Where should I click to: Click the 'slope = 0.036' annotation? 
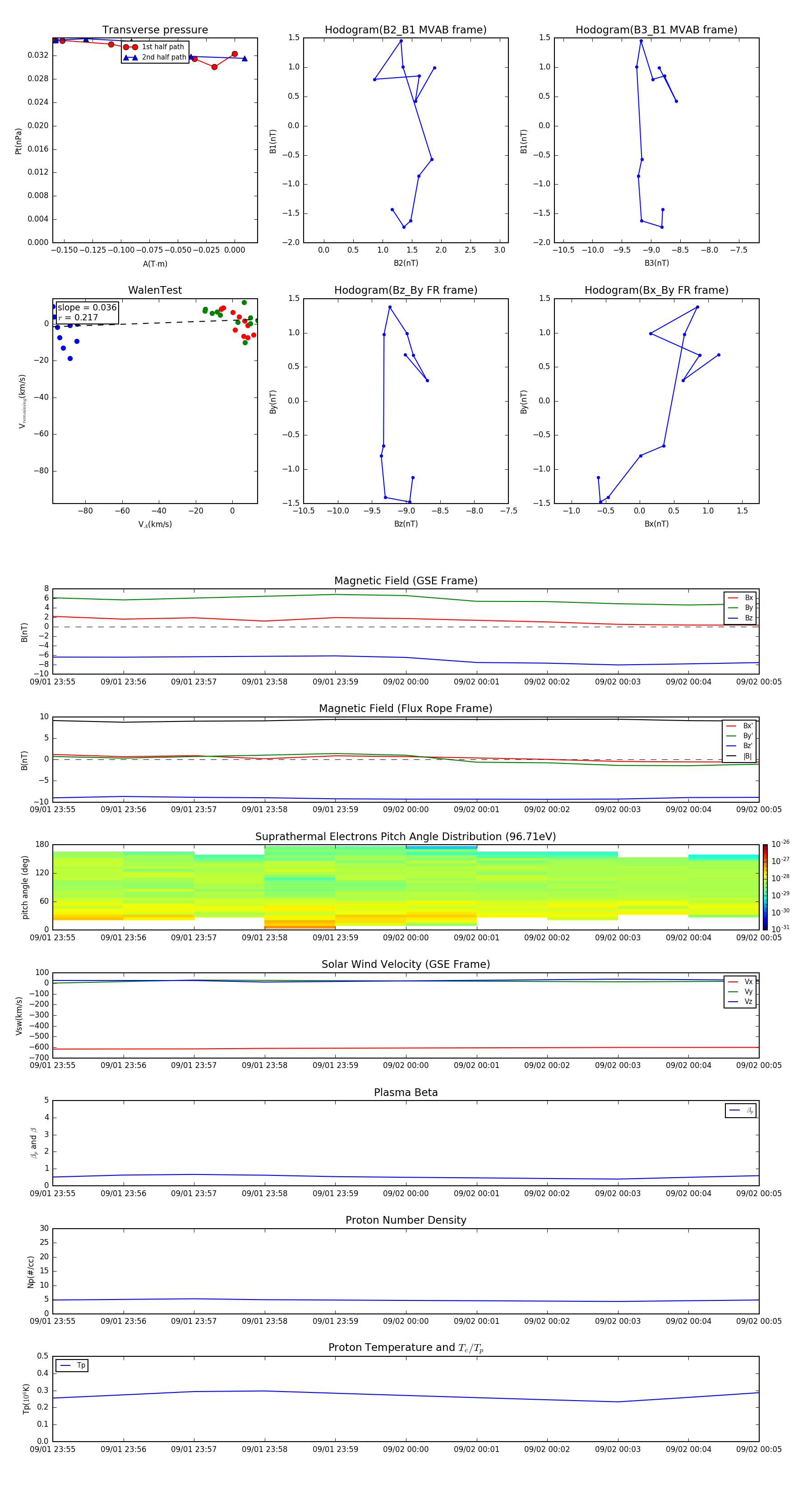(x=87, y=308)
